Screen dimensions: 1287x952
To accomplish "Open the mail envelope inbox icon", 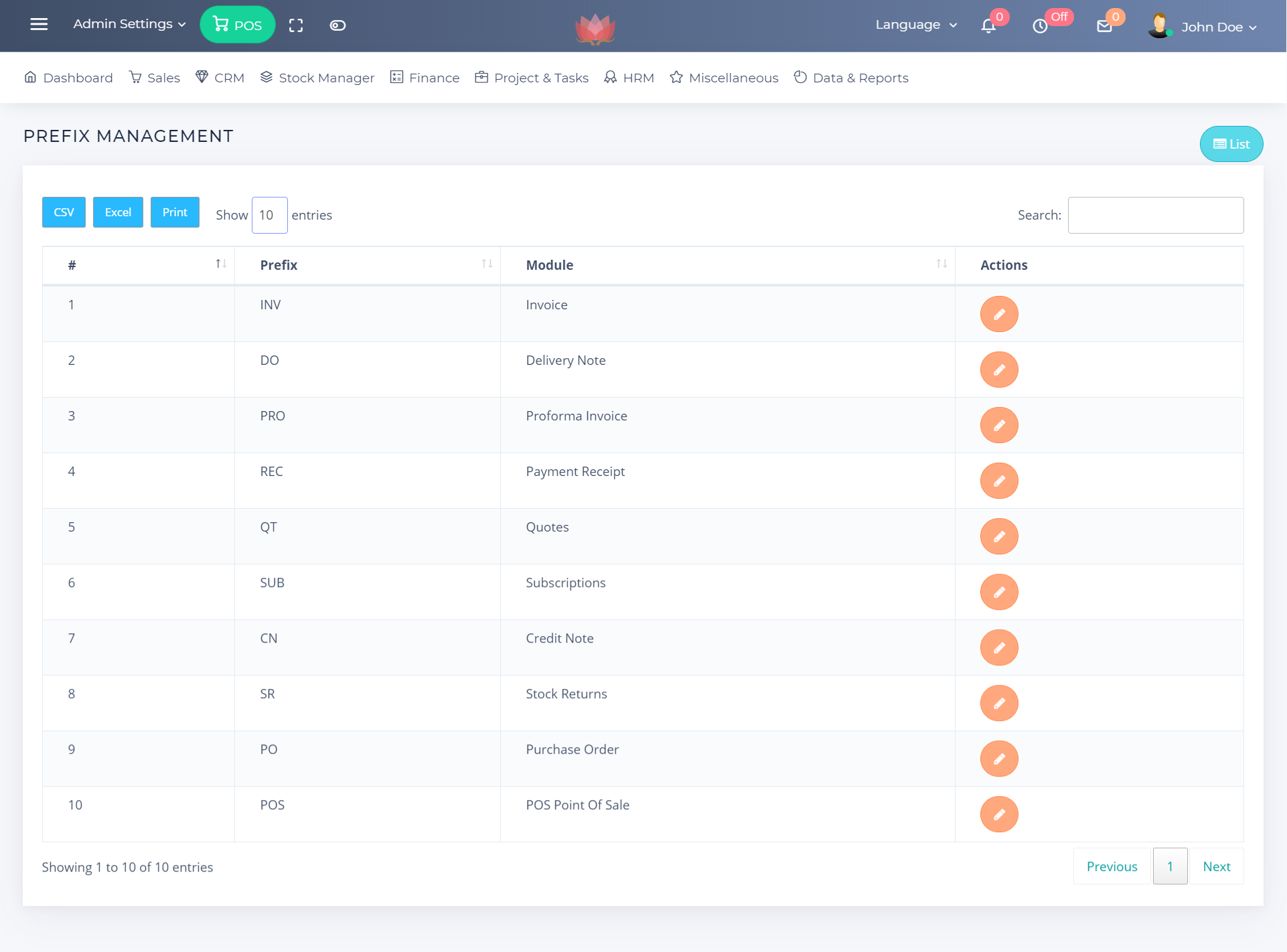I will 1104,26.
